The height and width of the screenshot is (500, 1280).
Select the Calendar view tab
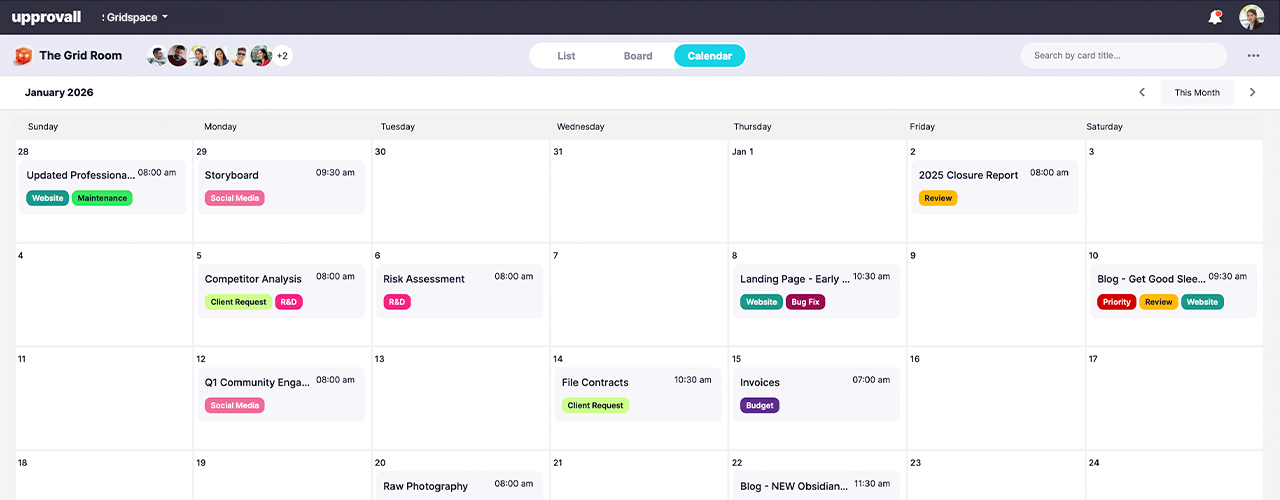(x=710, y=56)
